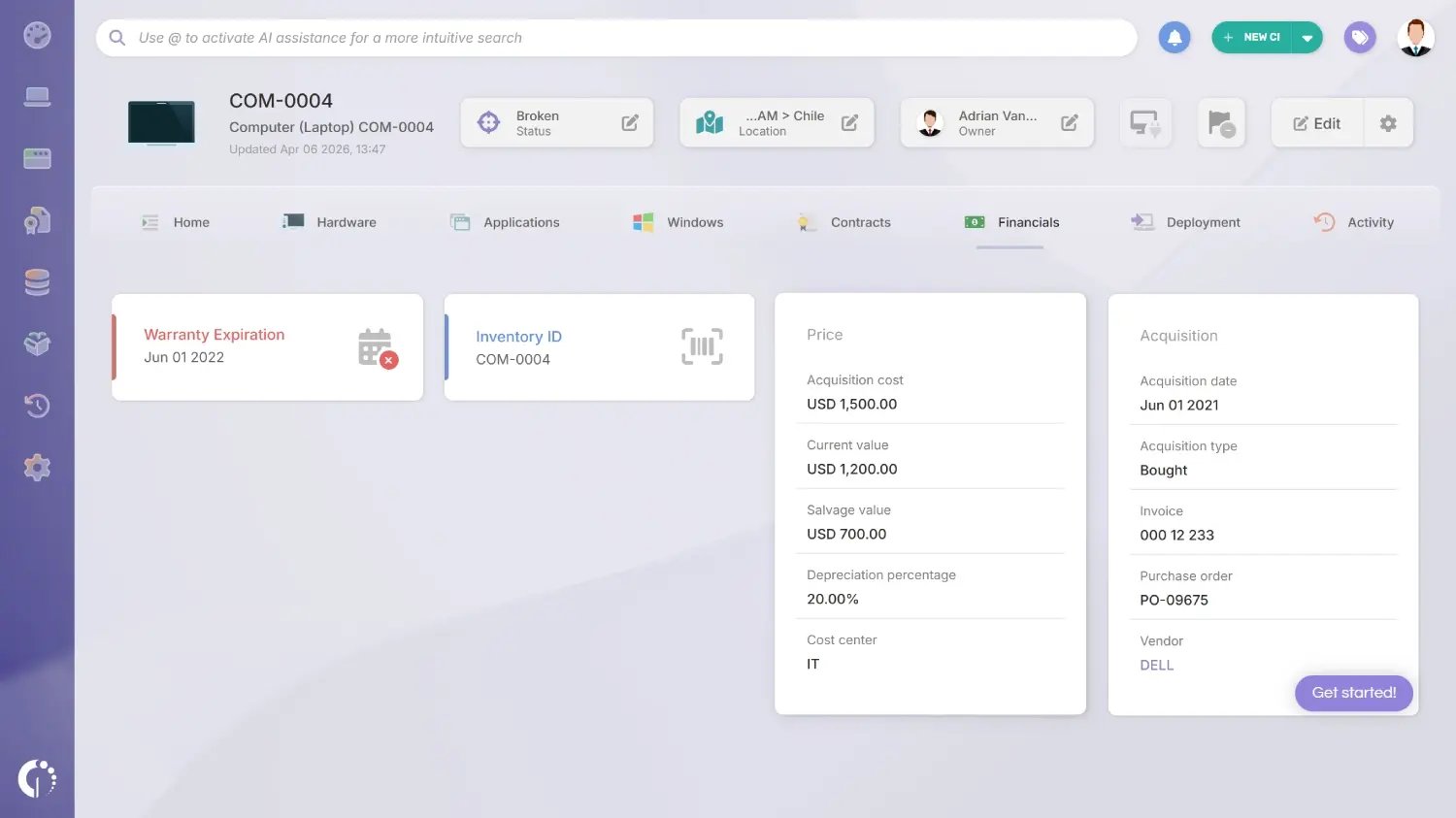
Task: Open the NEW CI dropdown arrow
Action: tap(1307, 36)
